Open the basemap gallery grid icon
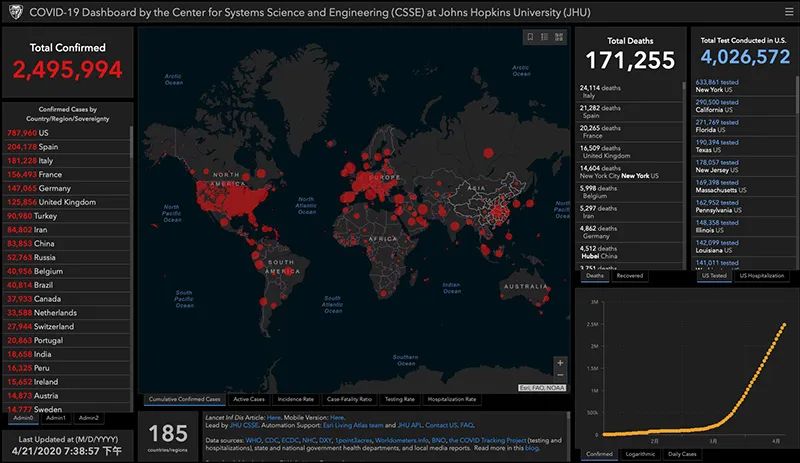This screenshot has width=800, height=463. 561,37
